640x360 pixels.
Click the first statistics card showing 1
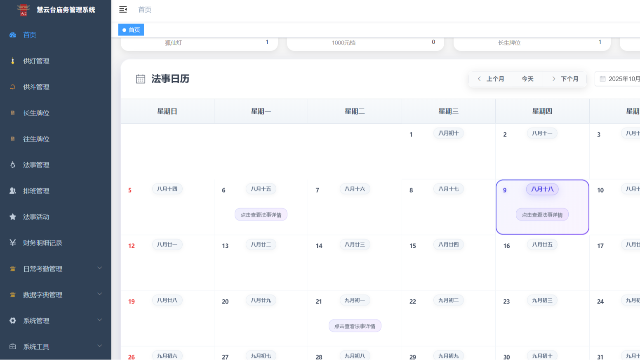(200, 43)
